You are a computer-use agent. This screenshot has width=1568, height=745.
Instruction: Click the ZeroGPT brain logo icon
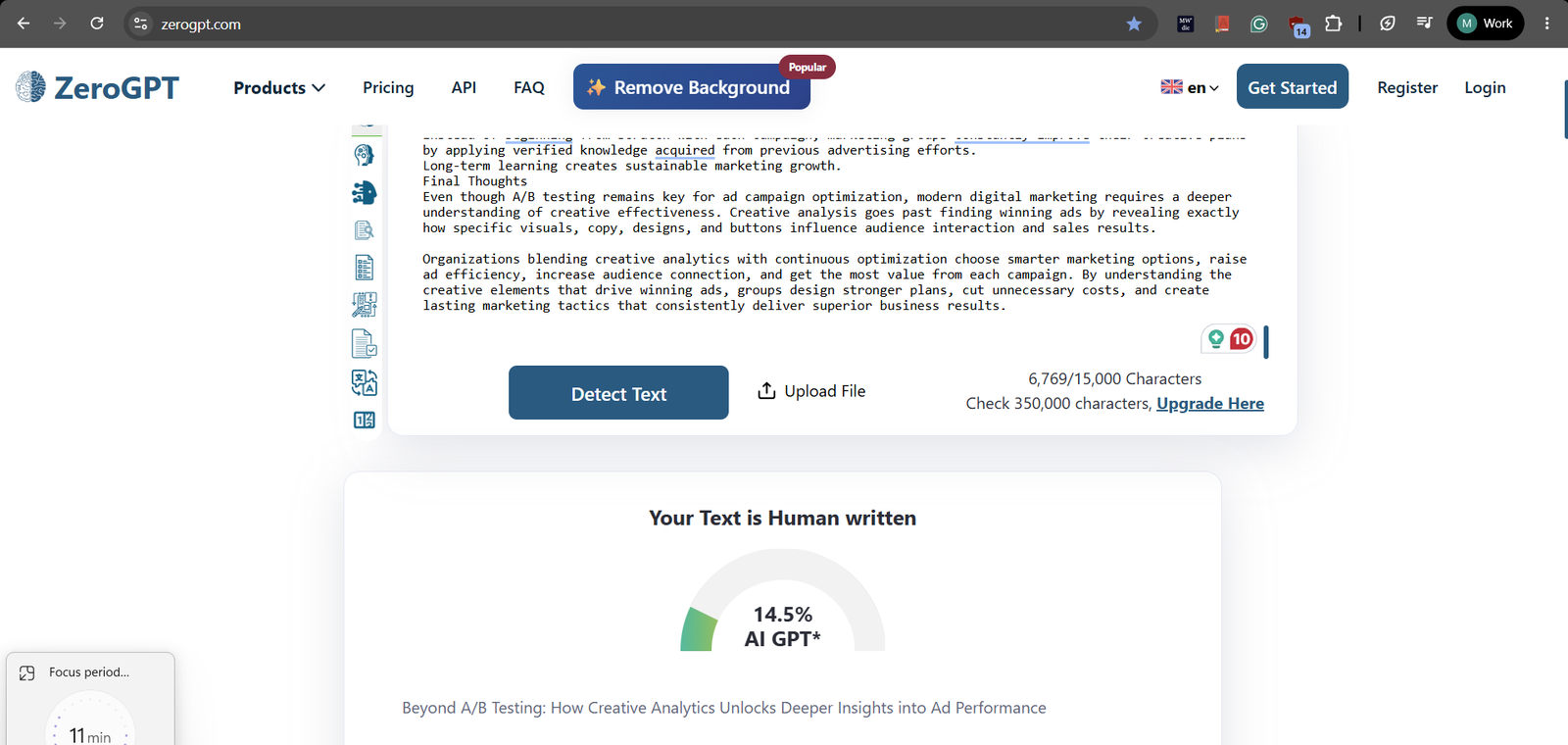30,87
